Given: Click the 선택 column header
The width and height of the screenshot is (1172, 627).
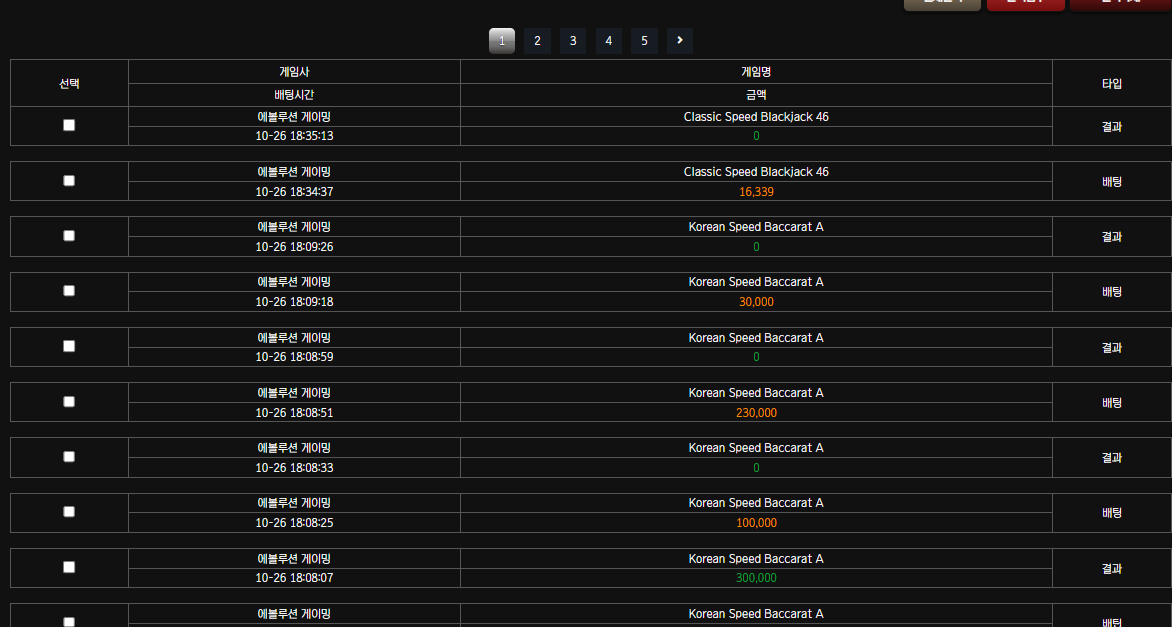Looking at the screenshot, I should (x=70, y=84).
